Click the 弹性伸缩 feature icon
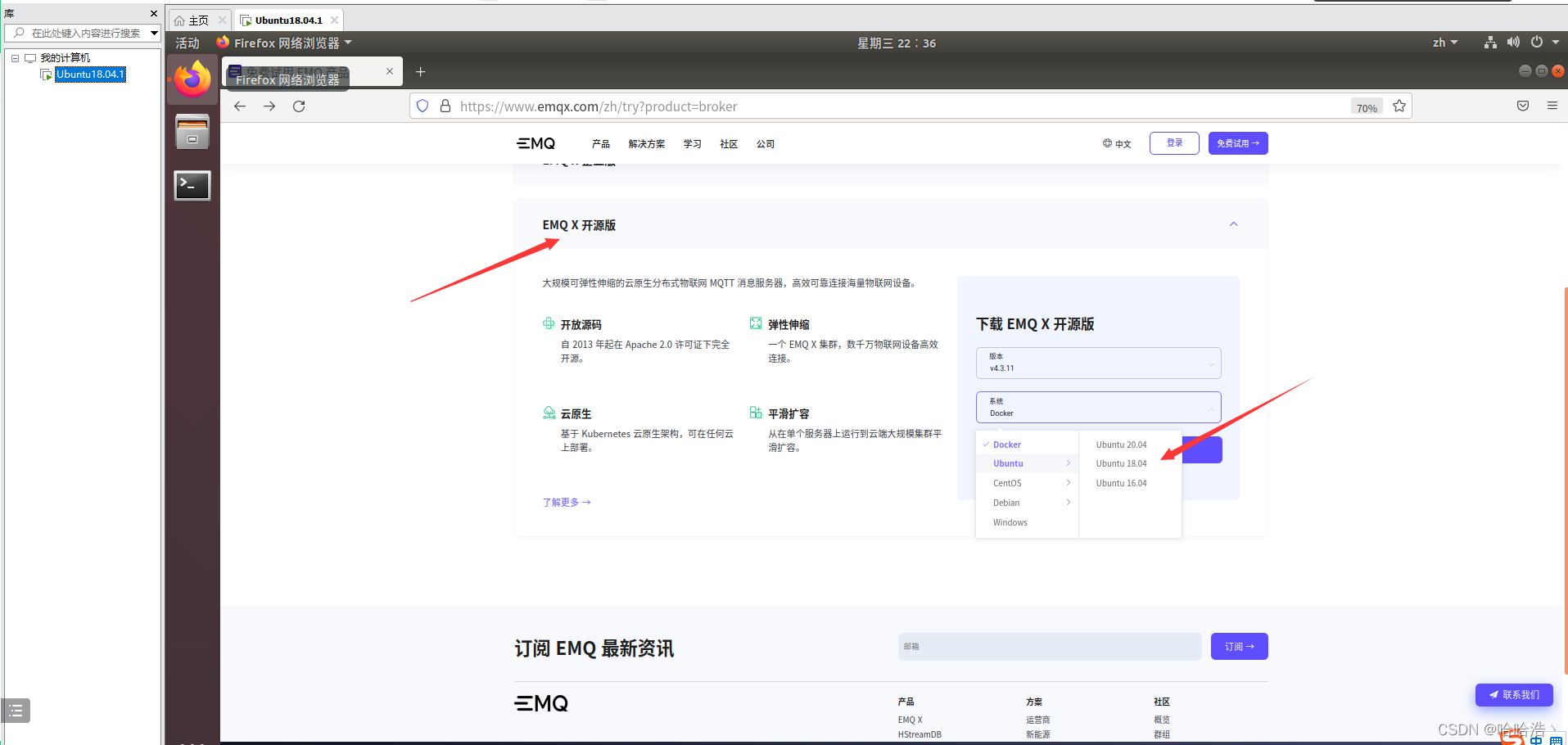The height and width of the screenshot is (745, 1568). tap(756, 323)
